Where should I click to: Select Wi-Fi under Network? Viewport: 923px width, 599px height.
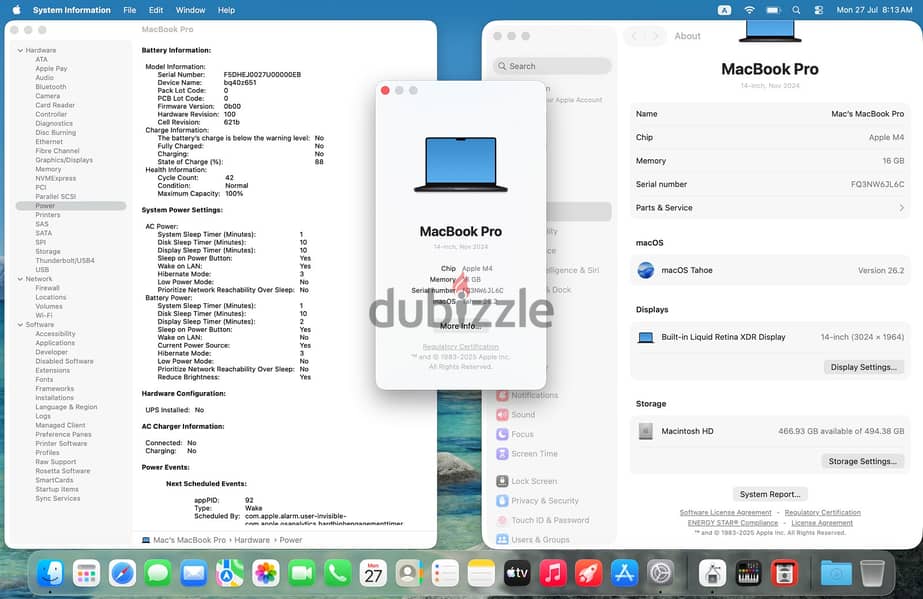(44, 315)
